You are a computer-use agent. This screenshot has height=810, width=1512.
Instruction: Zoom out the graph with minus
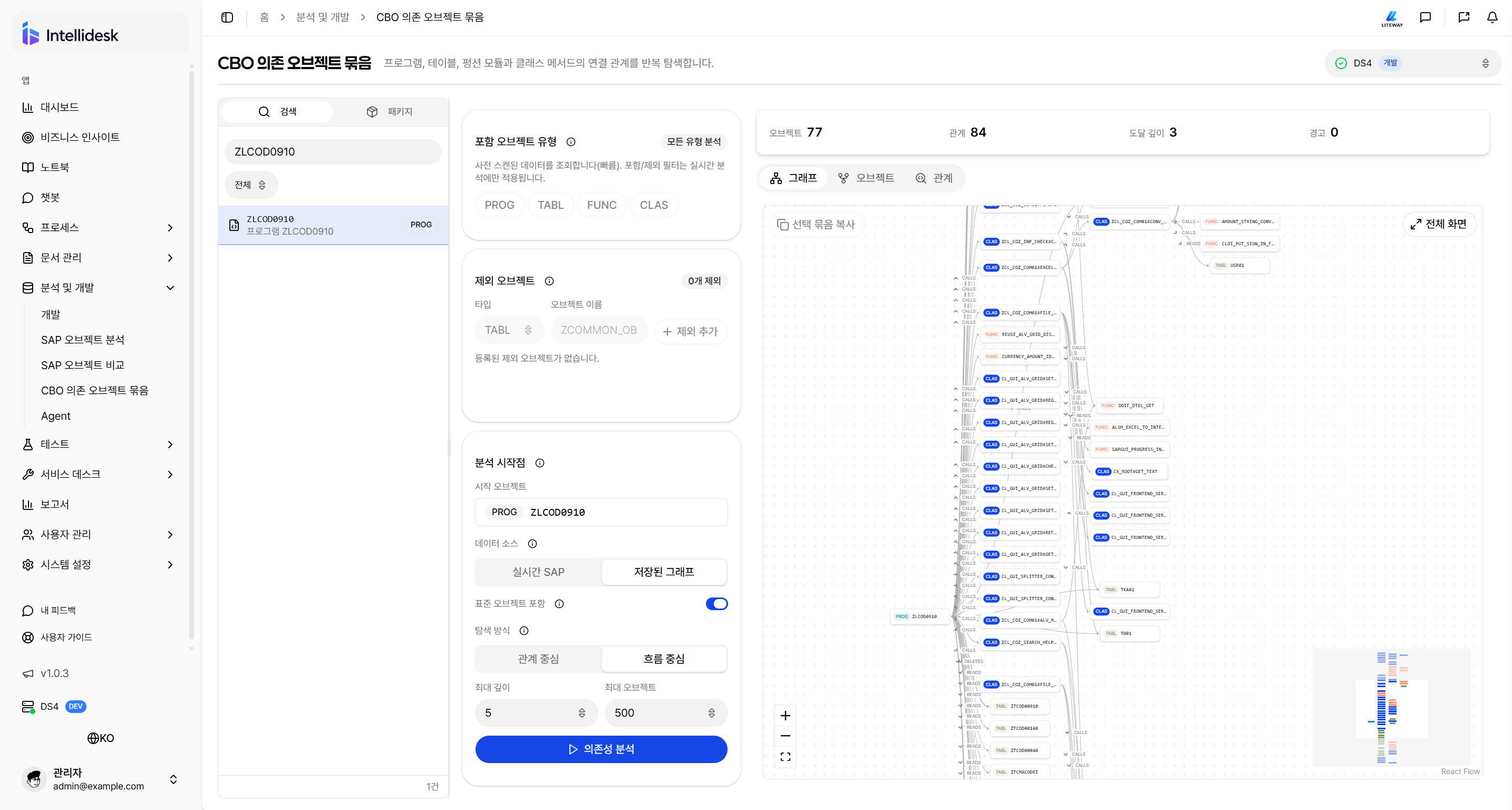[x=786, y=736]
